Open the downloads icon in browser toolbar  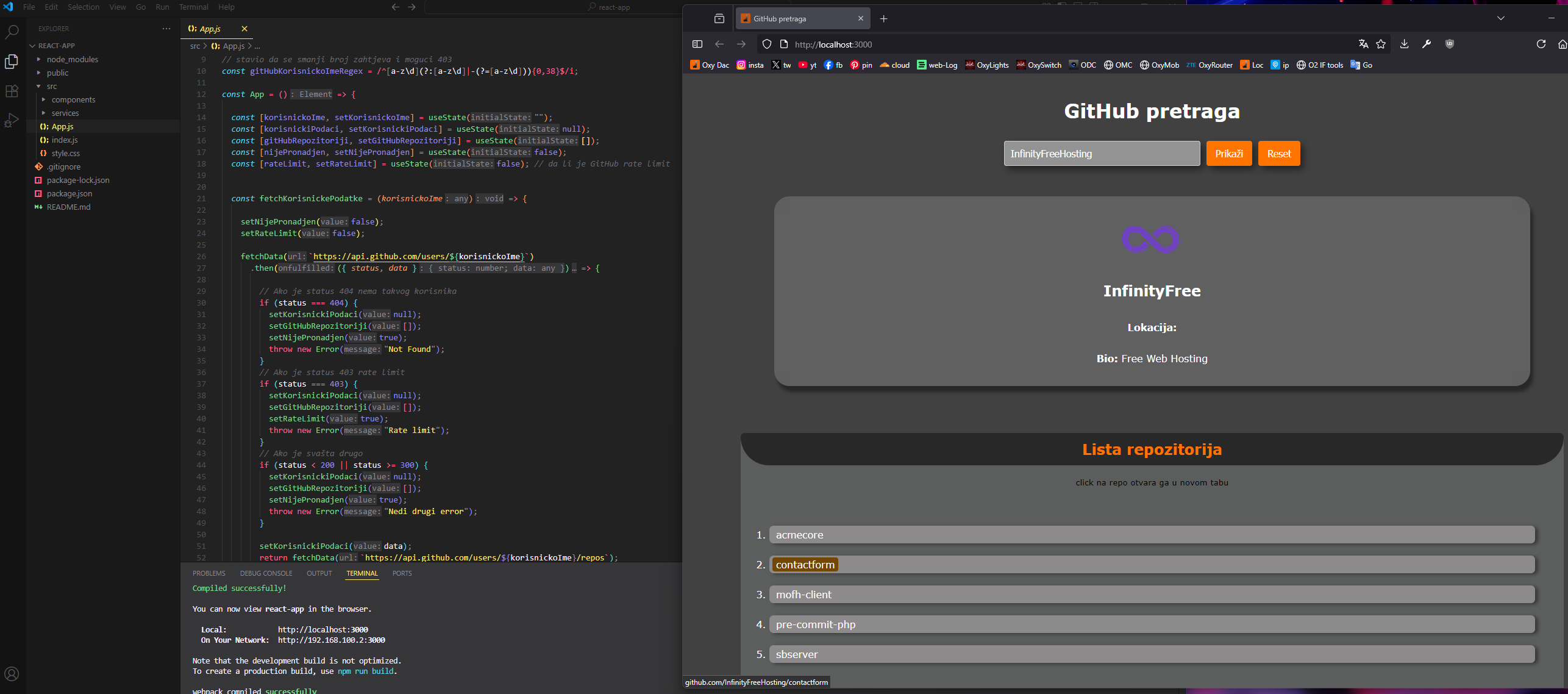coord(1404,44)
